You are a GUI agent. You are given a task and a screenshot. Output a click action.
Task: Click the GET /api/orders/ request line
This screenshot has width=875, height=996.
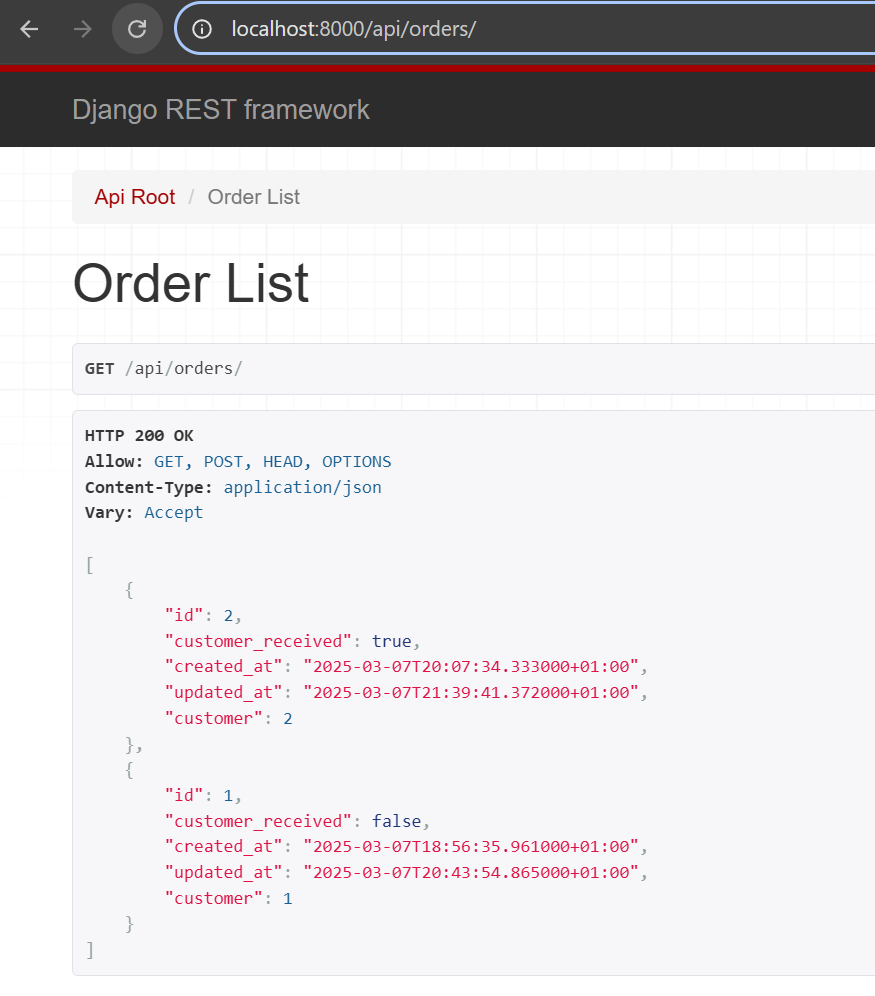click(163, 368)
